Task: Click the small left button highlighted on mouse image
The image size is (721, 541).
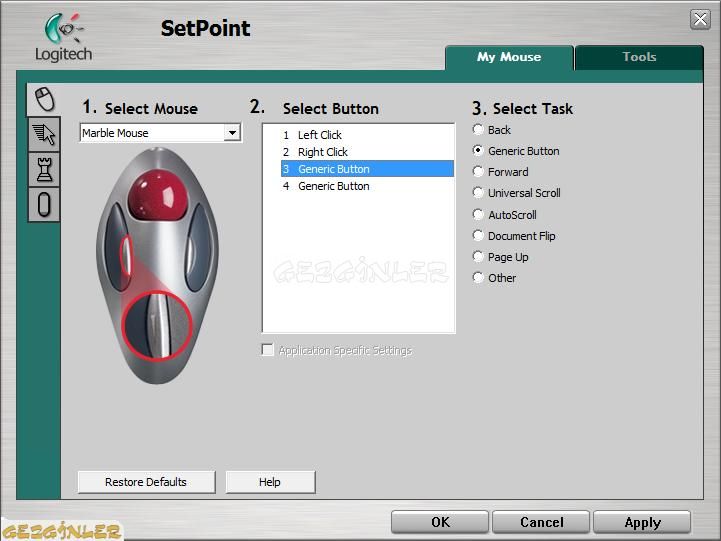Action: click(126, 254)
